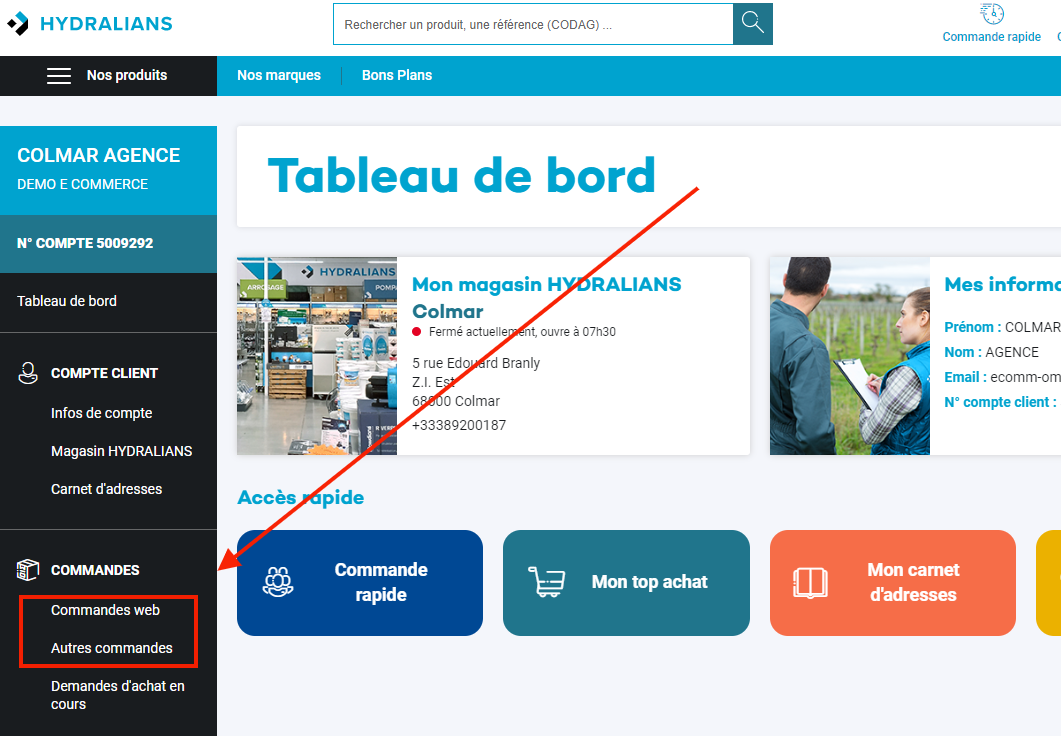This screenshot has width=1061, height=736.
Task: Click the COMMANDES section heading
Action: 95,570
